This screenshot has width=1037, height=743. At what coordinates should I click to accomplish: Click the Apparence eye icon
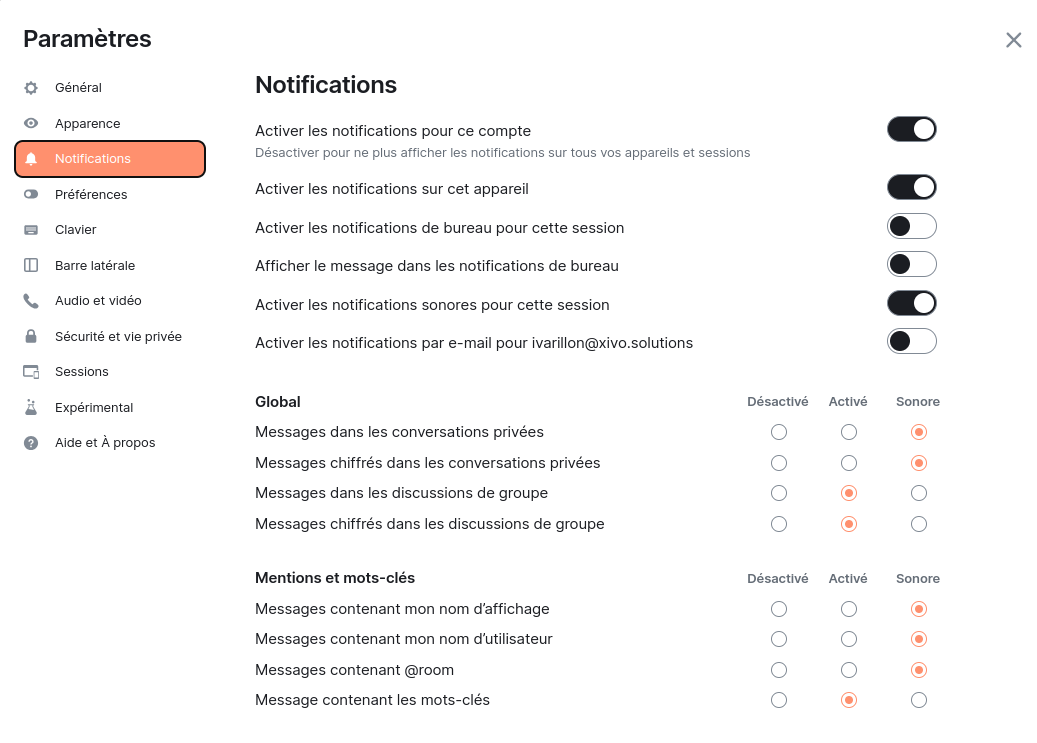point(31,124)
